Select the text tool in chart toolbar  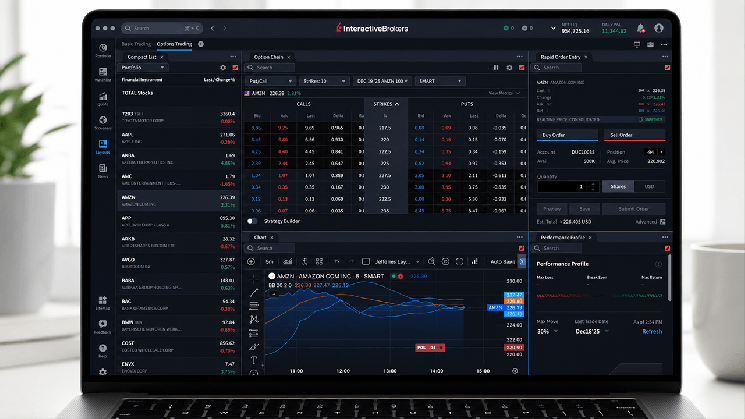coord(254,360)
